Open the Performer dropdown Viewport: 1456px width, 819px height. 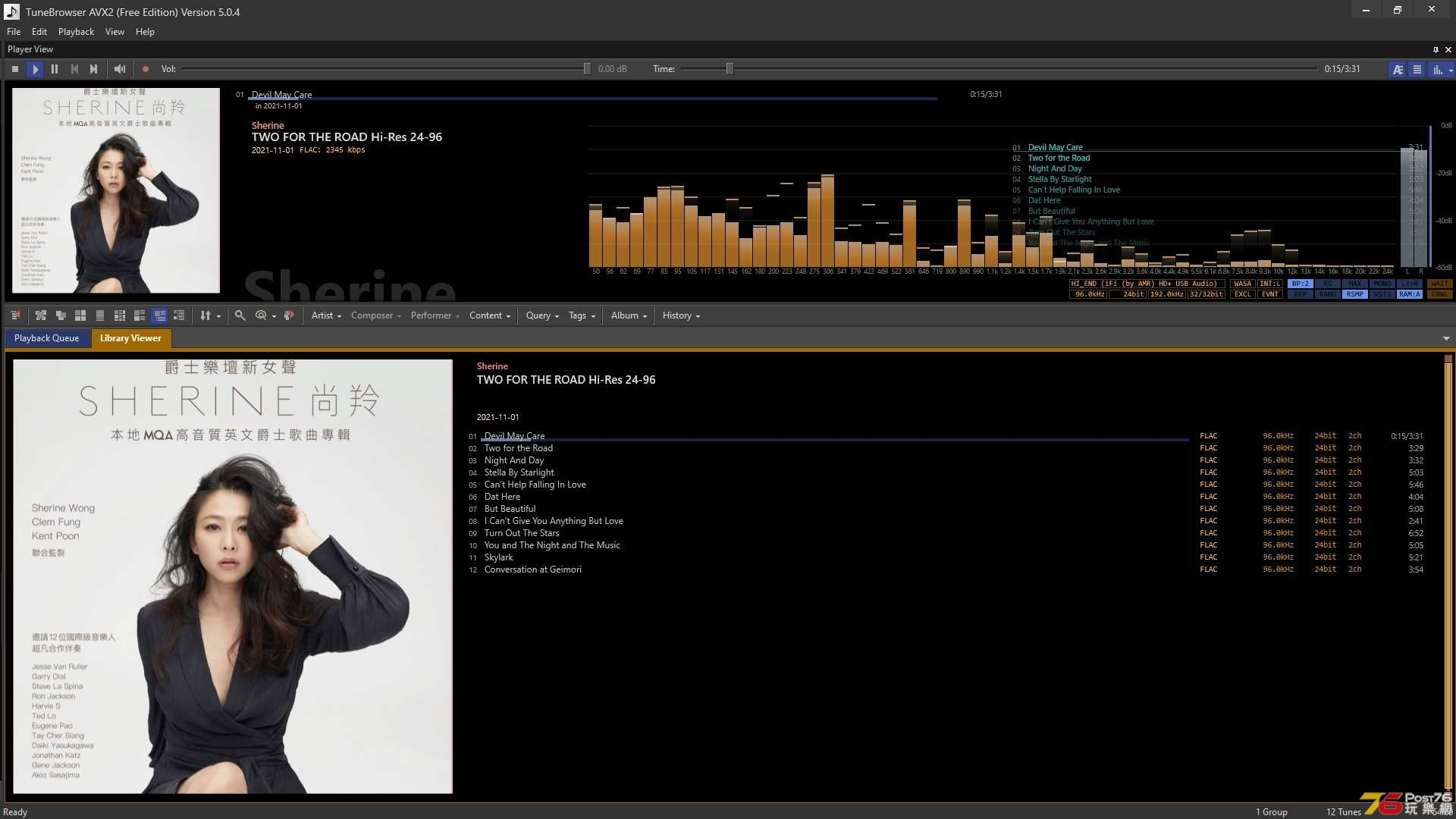tap(435, 315)
